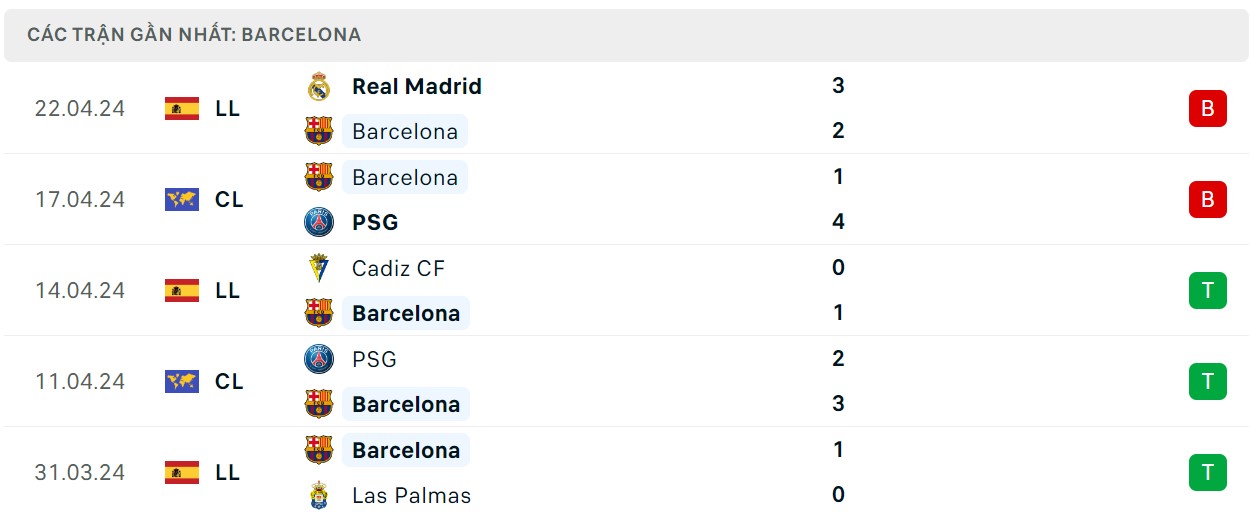The width and height of the screenshot is (1250, 515).
Task: Select Barcelona in the 31.03.24 match
Action: point(406,450)
